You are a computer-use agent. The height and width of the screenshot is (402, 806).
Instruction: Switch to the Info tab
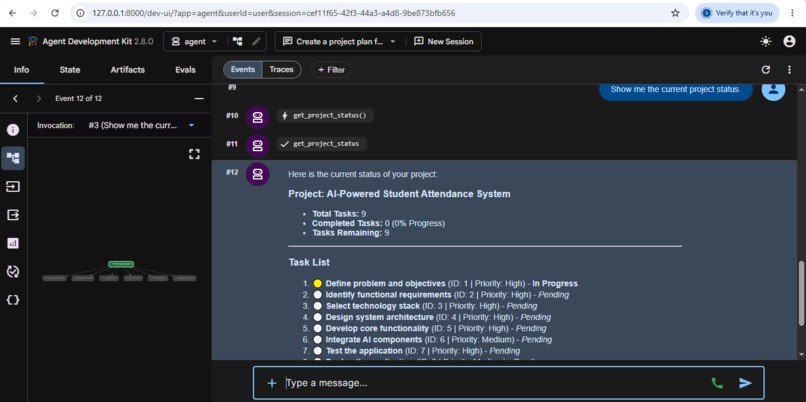point(22,70)
